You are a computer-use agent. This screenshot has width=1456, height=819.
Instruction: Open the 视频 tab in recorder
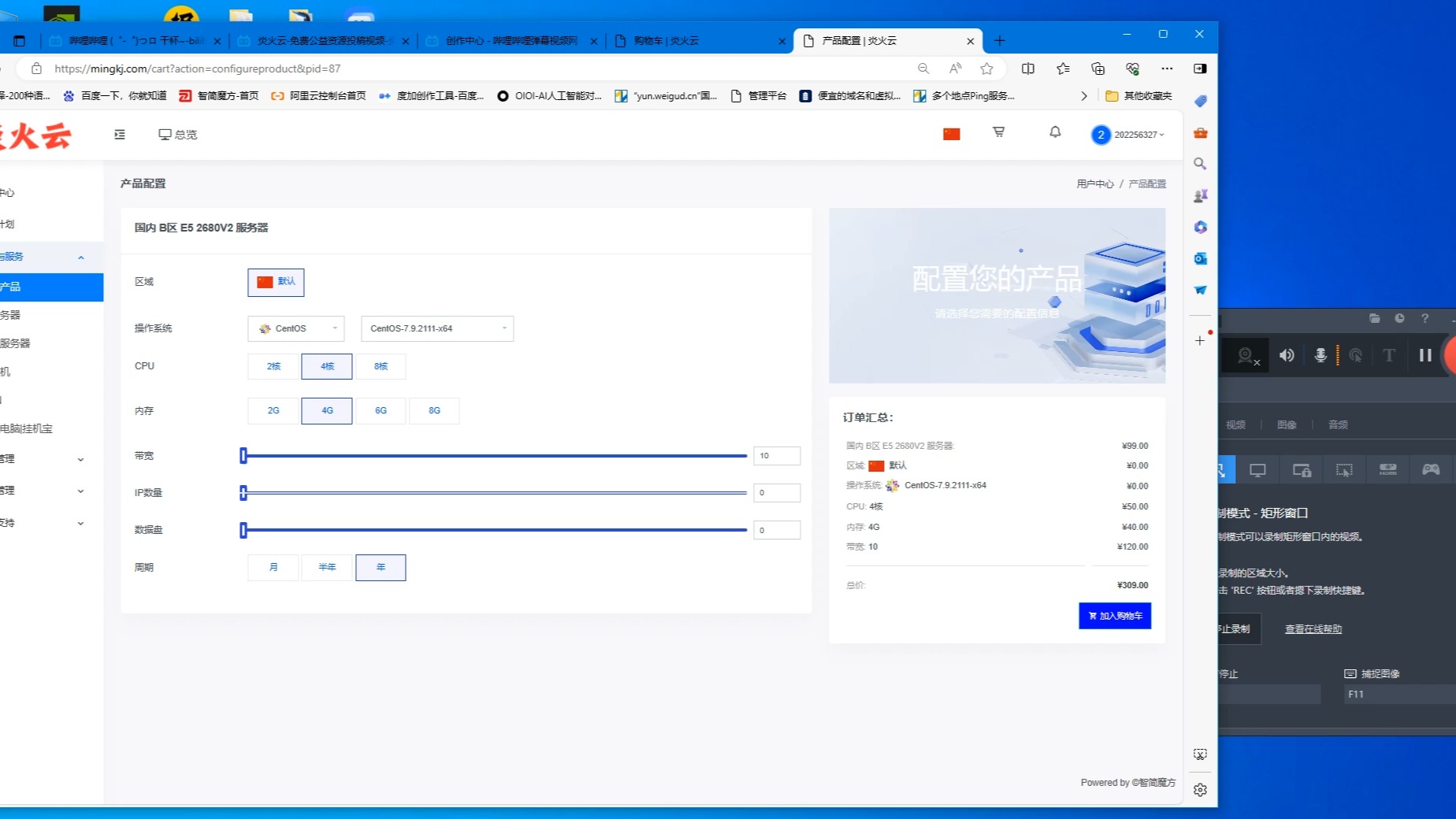1235,424
